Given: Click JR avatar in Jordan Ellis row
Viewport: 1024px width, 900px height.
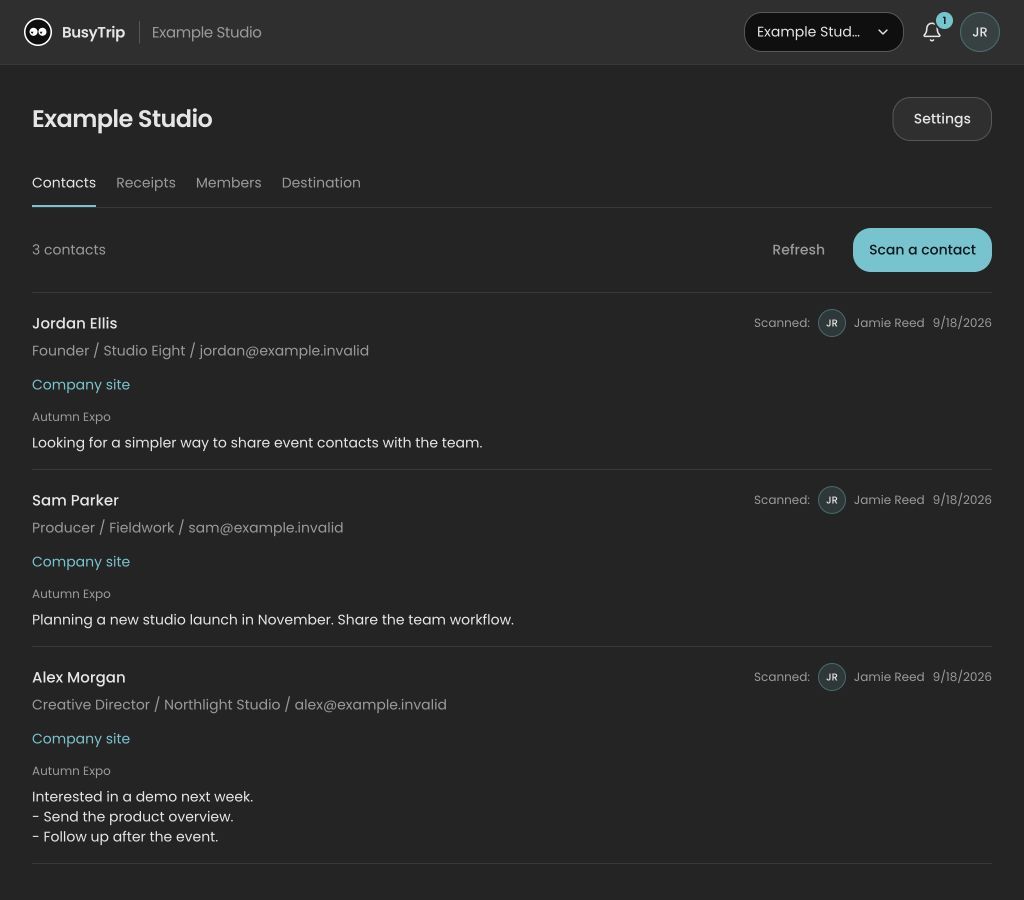Looking at the screenshot, I should click(831, 323).
